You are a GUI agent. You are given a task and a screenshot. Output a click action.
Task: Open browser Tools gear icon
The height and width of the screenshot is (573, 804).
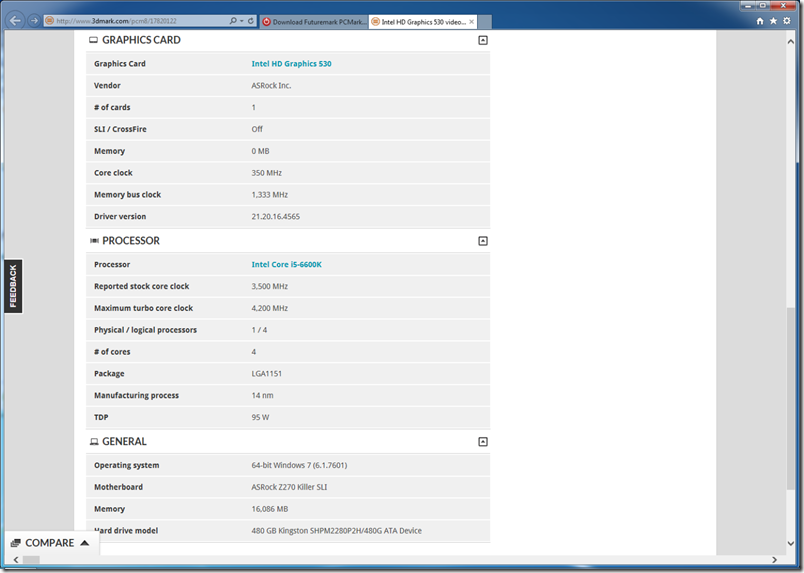pyautogui.click(x=787, y=21)
